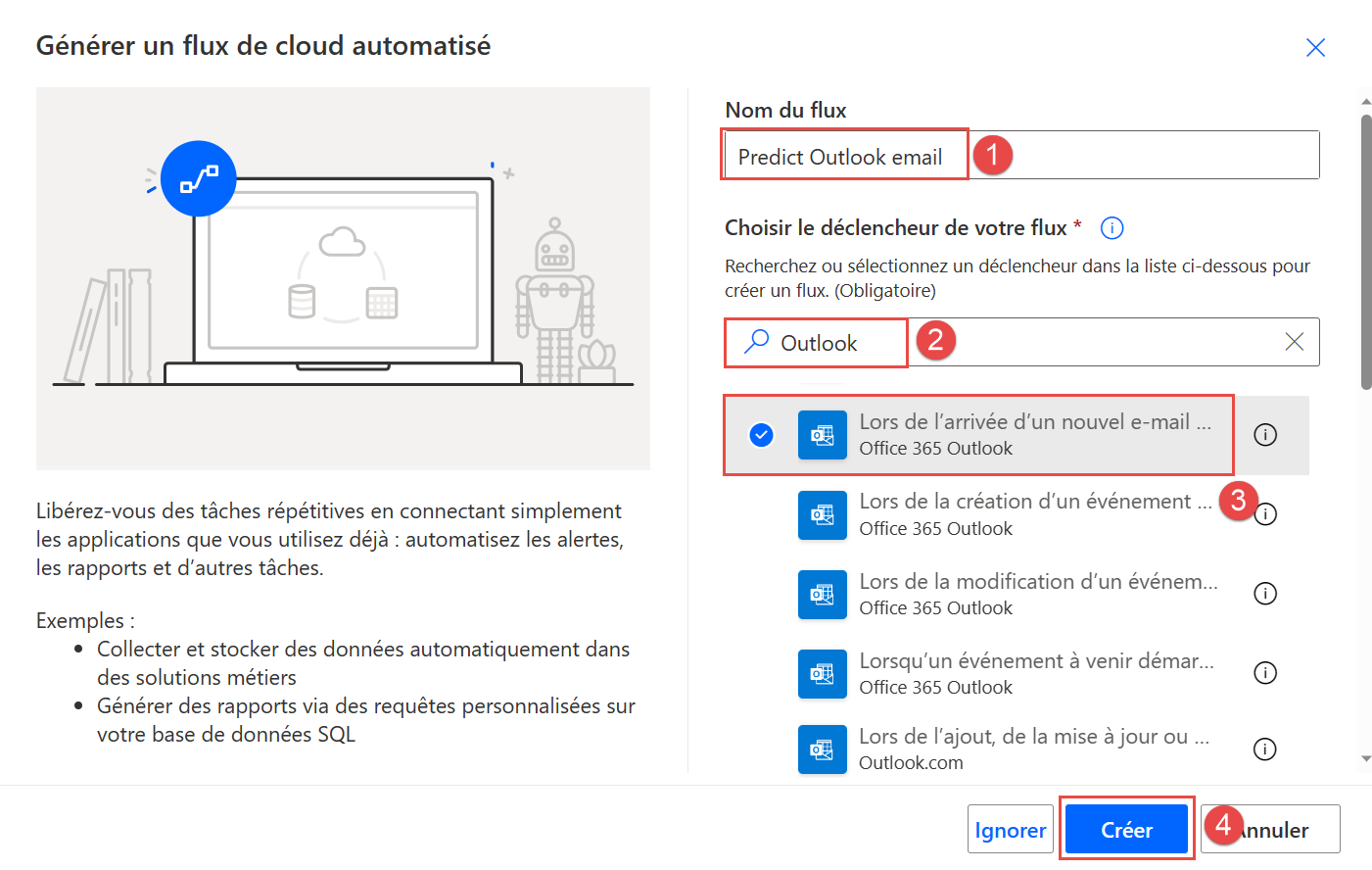Click the Office 365 Outlook connector icon on the selected trigger
Viewport: 1372px width, 870px height.
click(822, 435)
